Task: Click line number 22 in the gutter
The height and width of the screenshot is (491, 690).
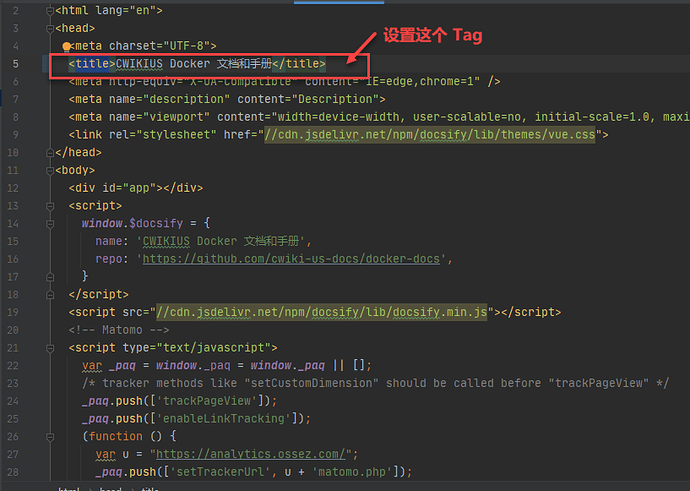Action: pyautogui.click(x=14, y=365)
